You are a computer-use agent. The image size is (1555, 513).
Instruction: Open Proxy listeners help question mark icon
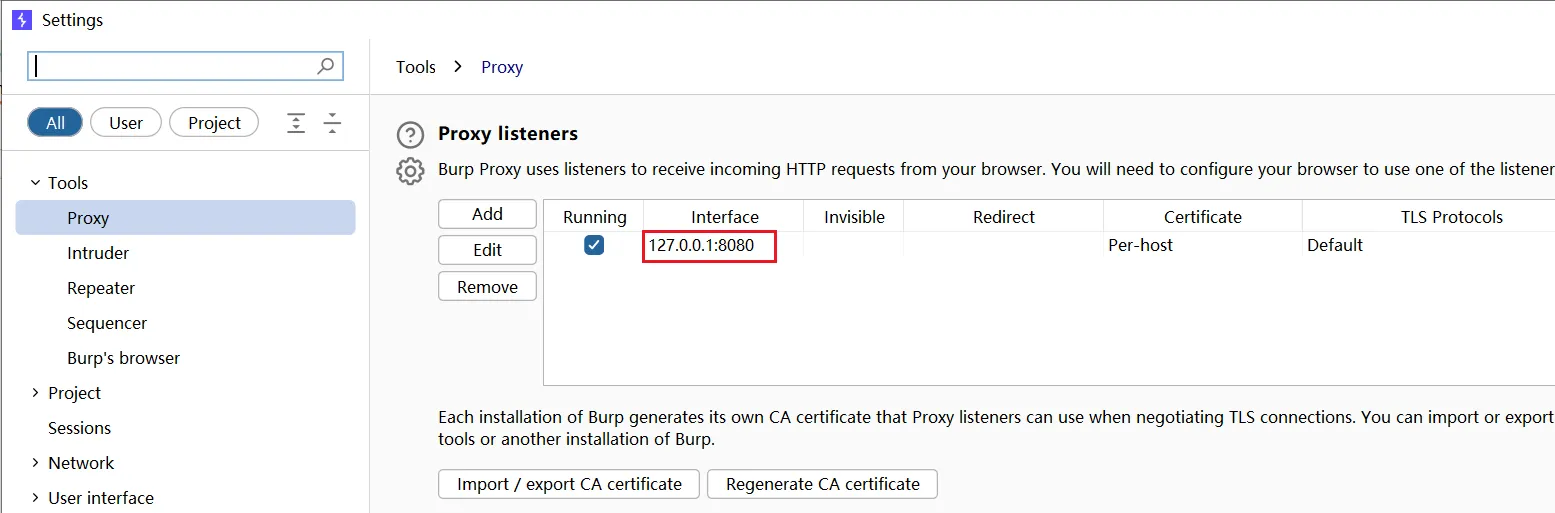click(410, 135)
